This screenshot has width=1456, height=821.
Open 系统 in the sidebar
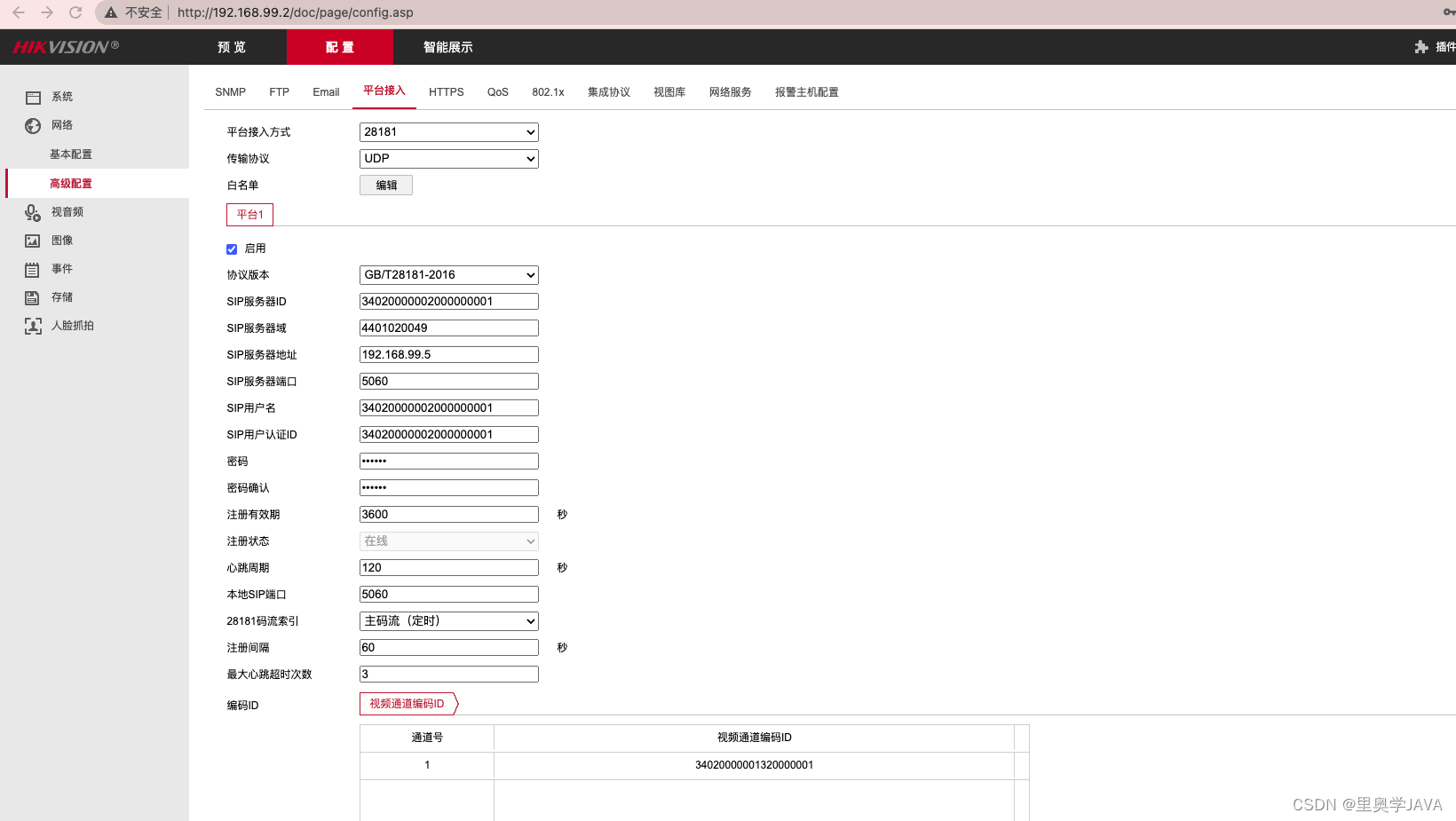[x=62, y=97]
